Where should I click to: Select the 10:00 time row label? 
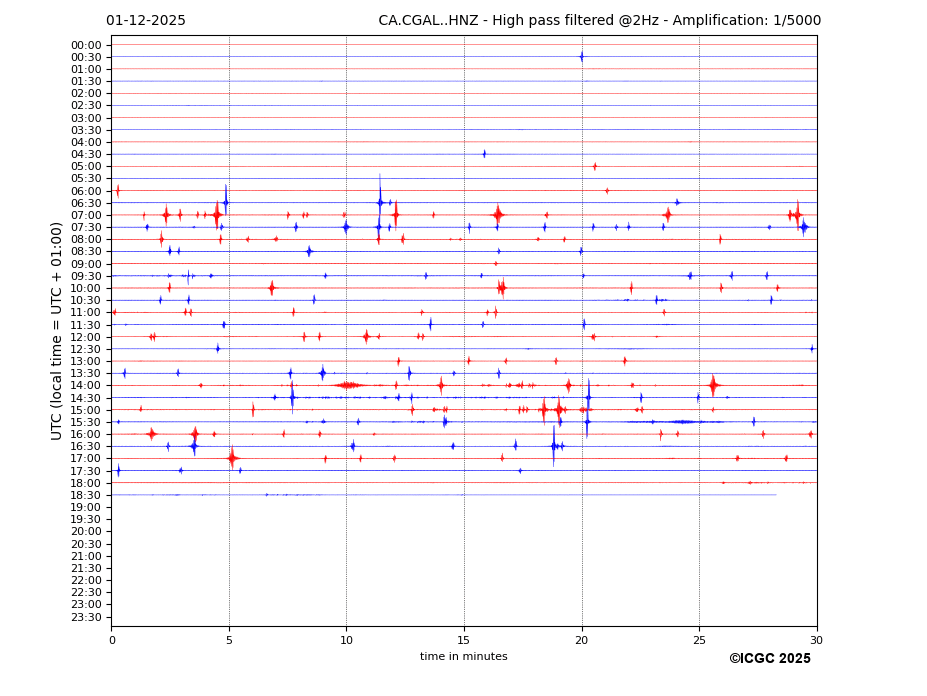point(86,288)
